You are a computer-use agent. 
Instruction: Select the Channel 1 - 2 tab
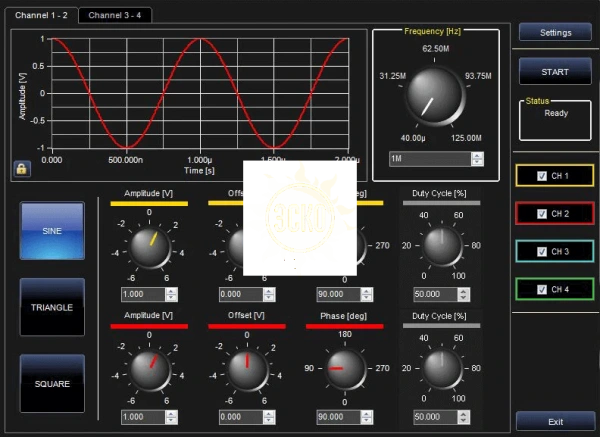(x=41, y=16)
